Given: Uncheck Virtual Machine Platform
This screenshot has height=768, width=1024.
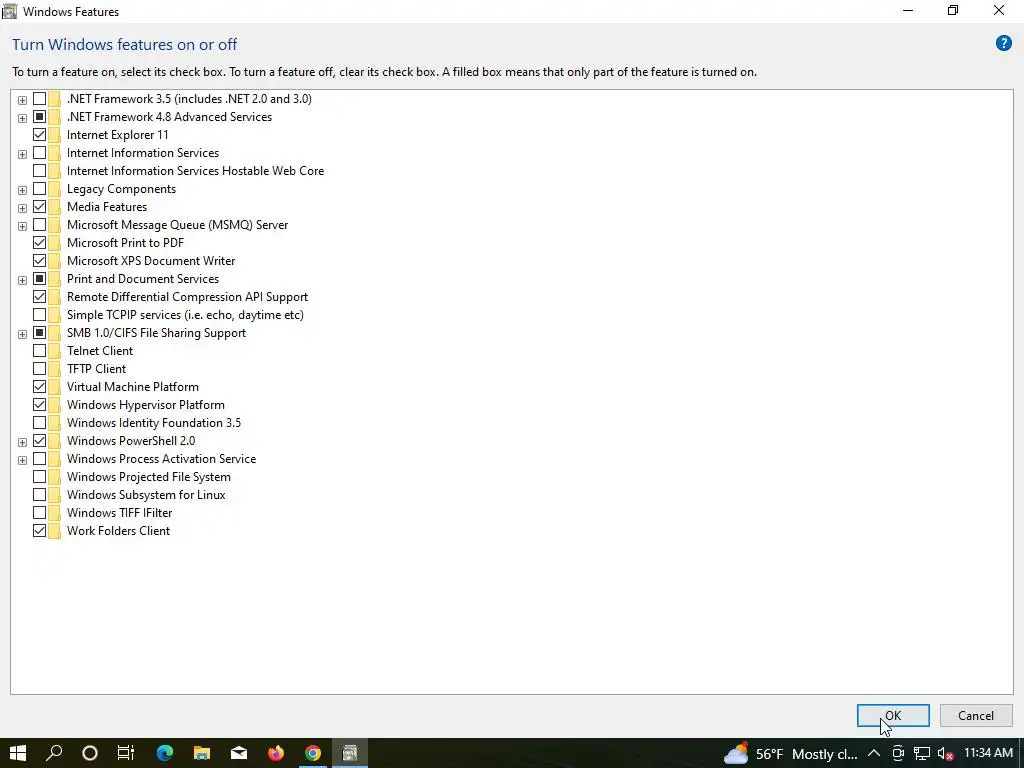Looking at the screenshot, I should point(39,387).
